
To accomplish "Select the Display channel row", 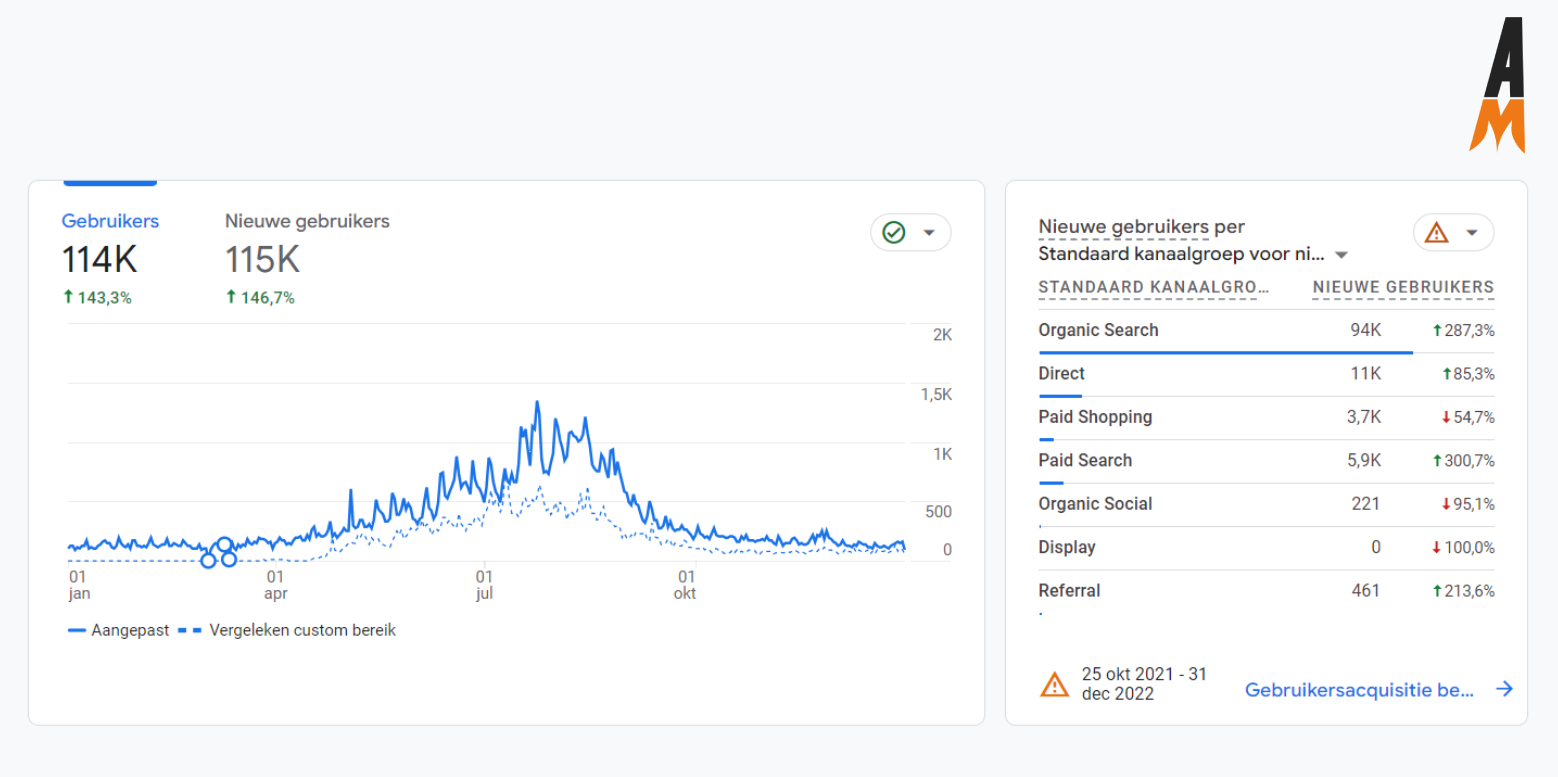I will [1266, 548].
